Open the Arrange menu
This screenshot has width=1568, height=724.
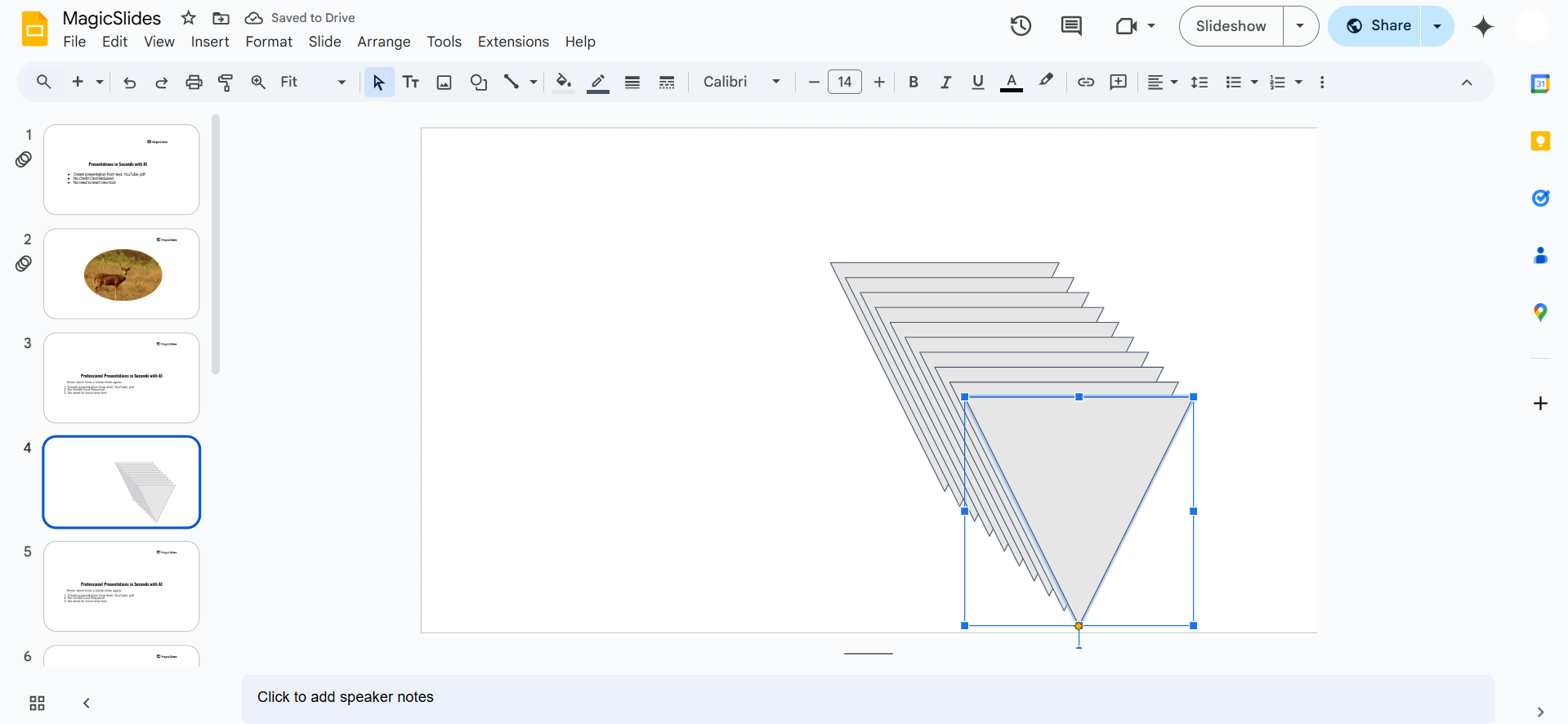point(383,42)
